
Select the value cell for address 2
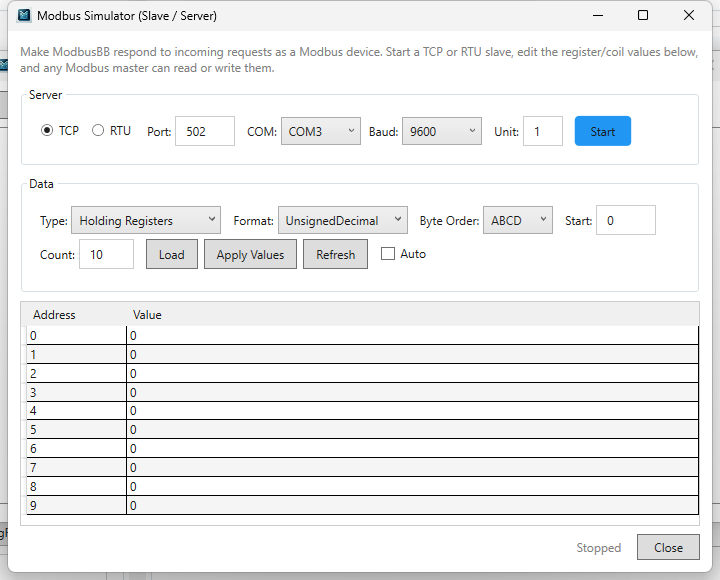click(x=412, y=373)
